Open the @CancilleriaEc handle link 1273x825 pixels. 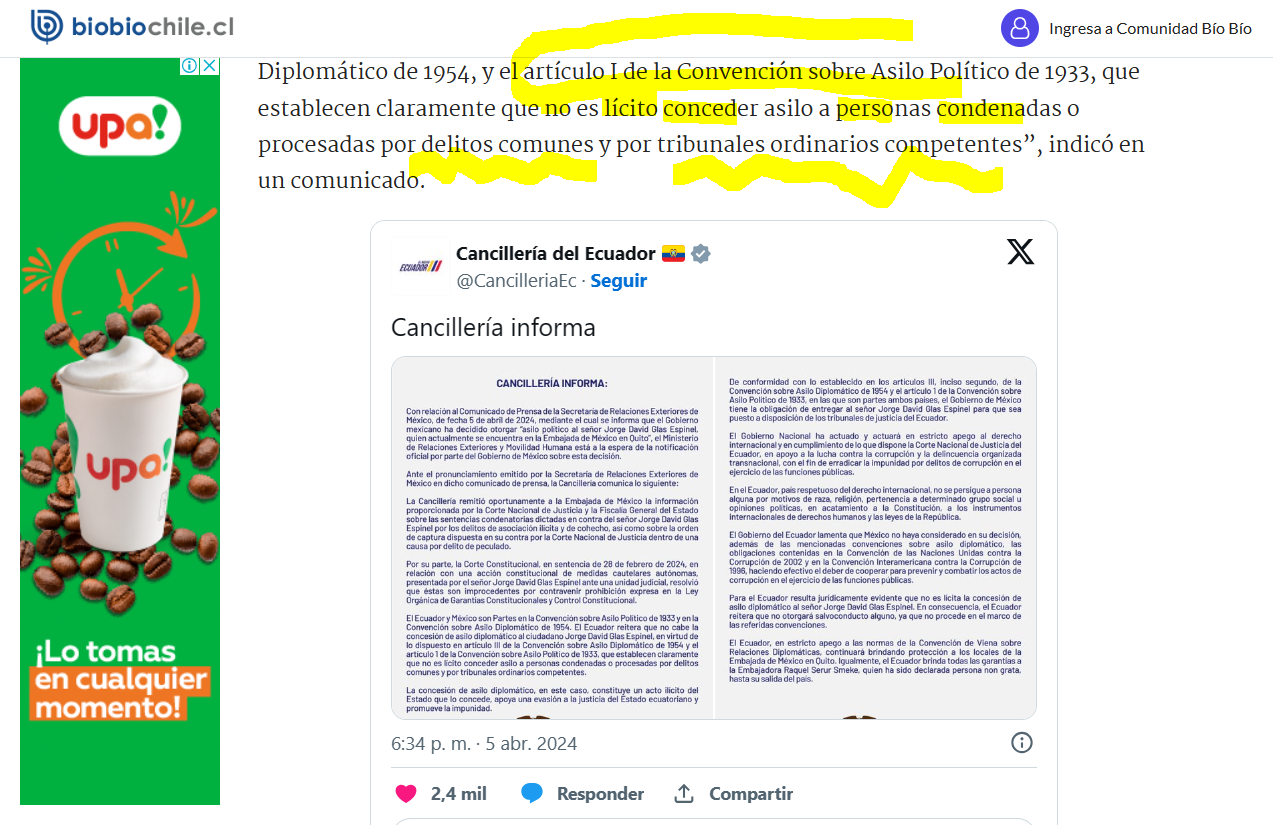click(x=516, y=281)
